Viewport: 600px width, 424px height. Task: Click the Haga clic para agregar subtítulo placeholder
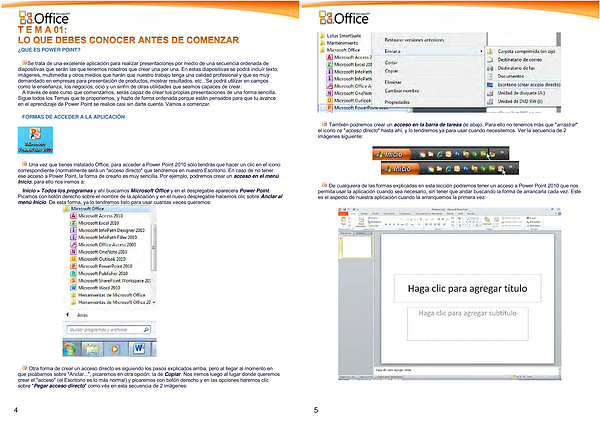467,324
